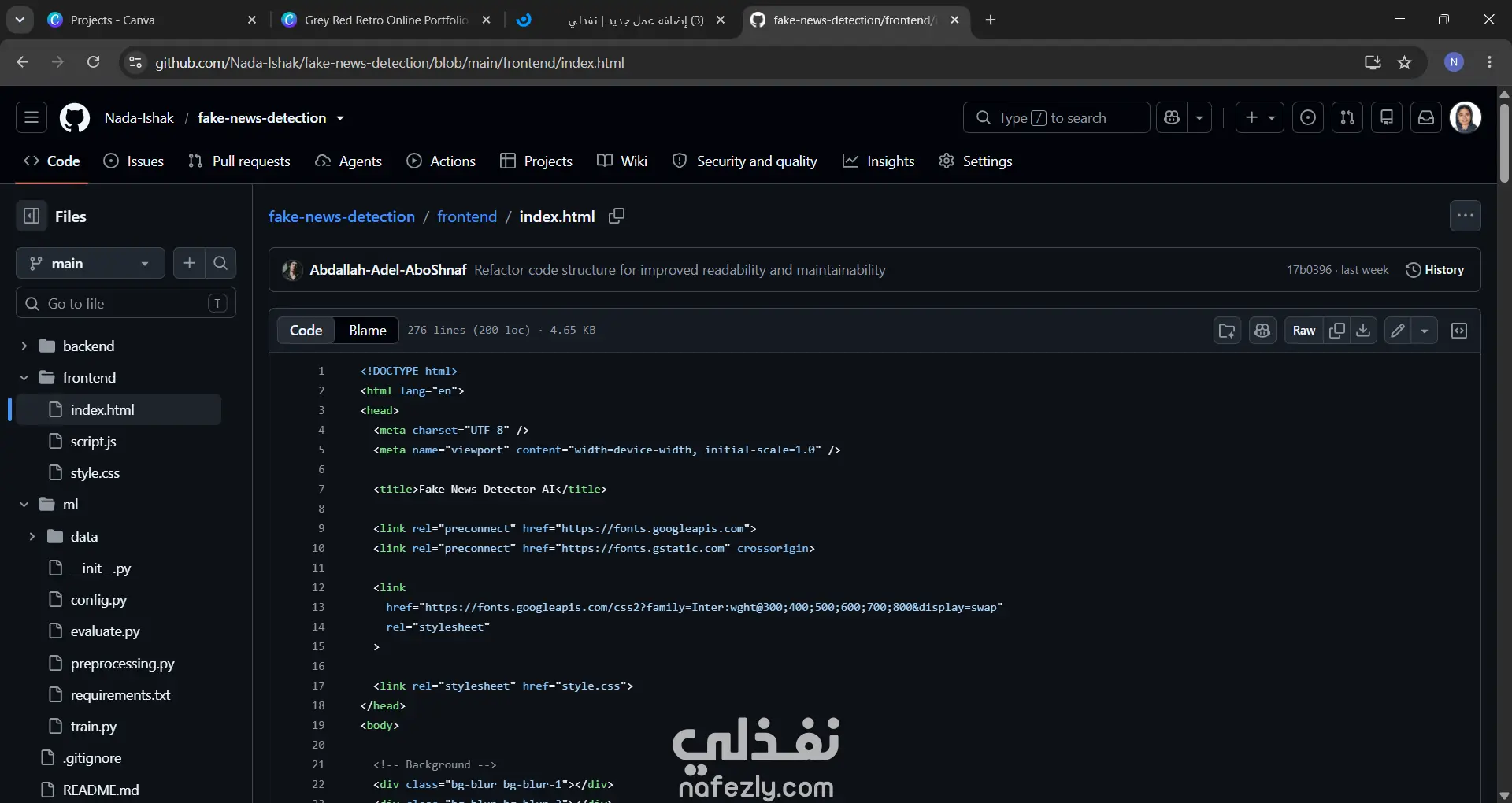View file History
This screenshot has height=803, width=1512.
(1435, 270)
